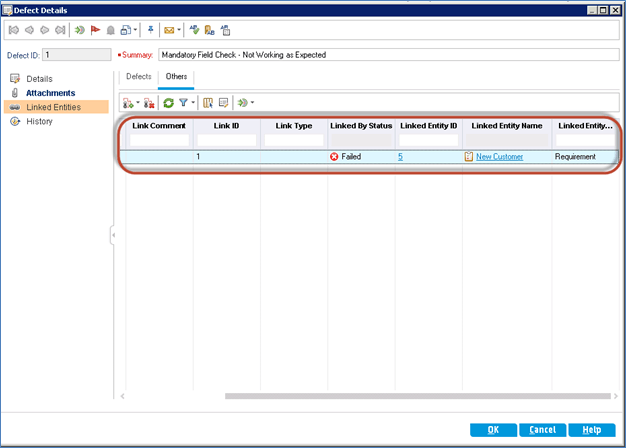Click the pin defect icon

(x=149, y=31)
